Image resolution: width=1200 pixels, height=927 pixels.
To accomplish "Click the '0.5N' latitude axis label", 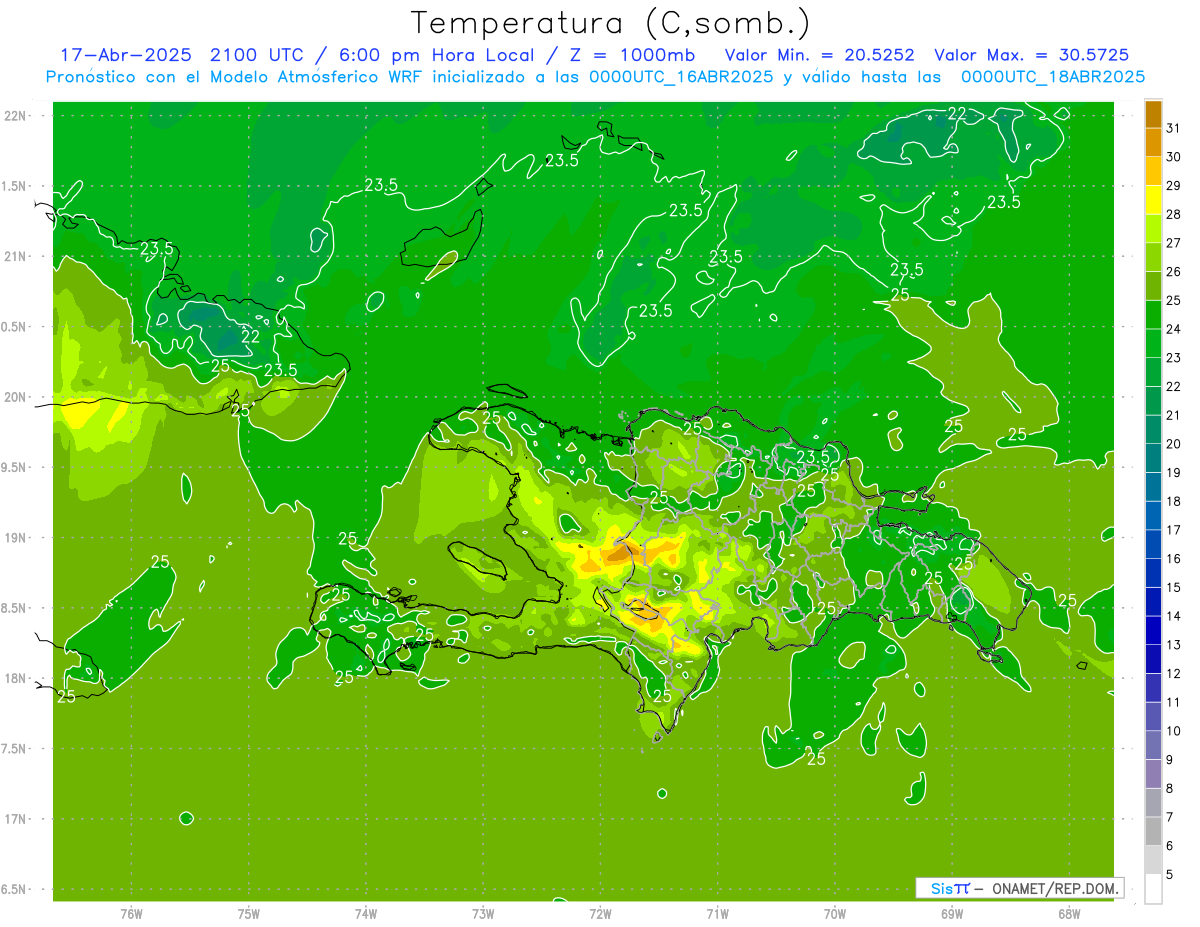I will 14,327.
